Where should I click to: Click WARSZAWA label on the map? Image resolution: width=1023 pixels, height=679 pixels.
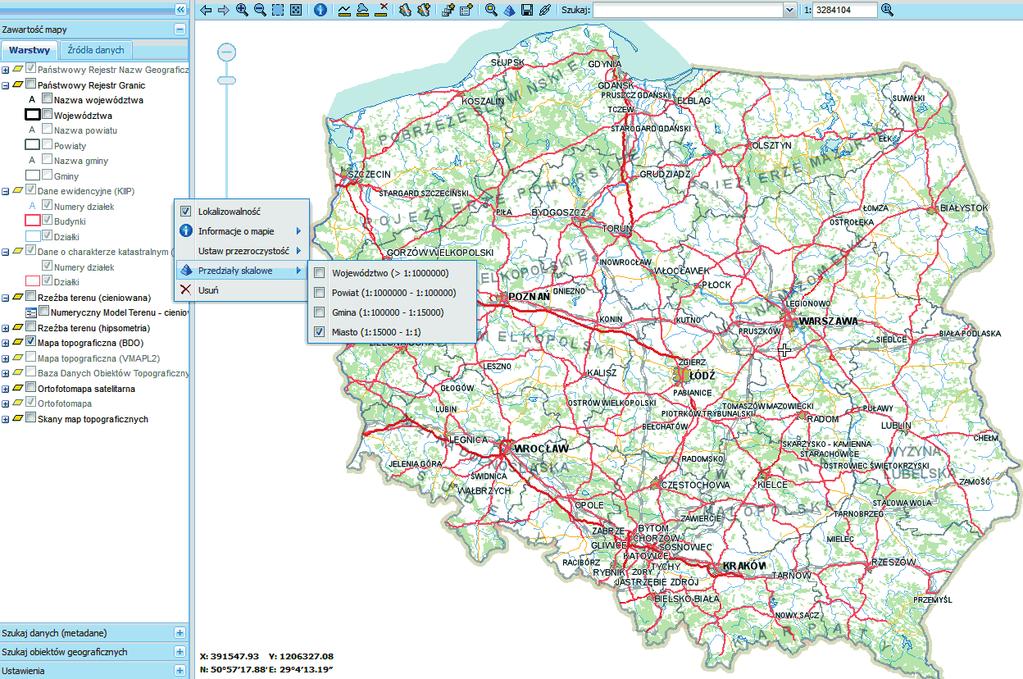[x=828, y=321]
